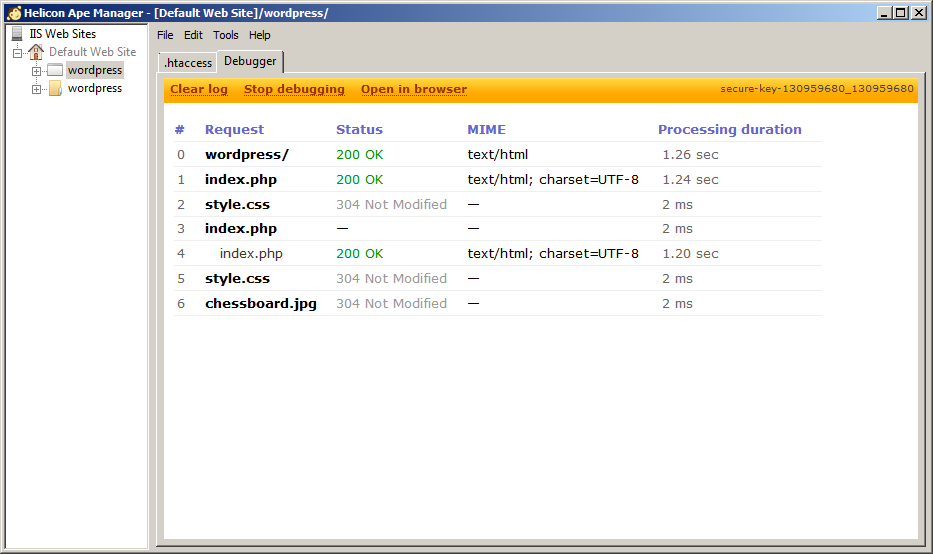Open the File menu
Screen dimensions: 933x554
tap(165, 35)
